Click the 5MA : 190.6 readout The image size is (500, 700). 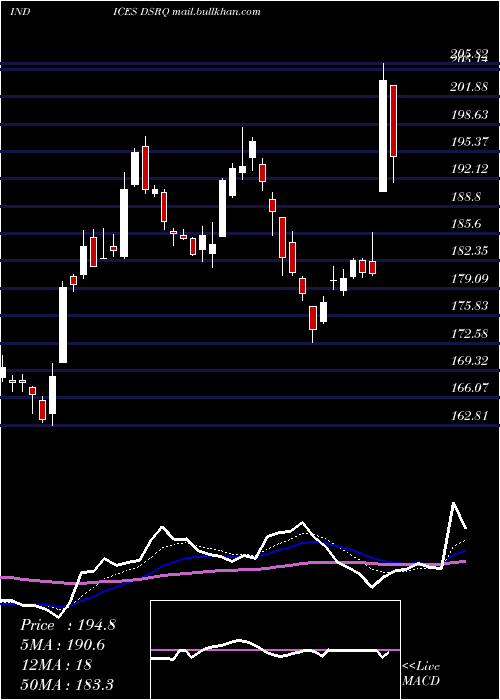(x=65, y=645)
